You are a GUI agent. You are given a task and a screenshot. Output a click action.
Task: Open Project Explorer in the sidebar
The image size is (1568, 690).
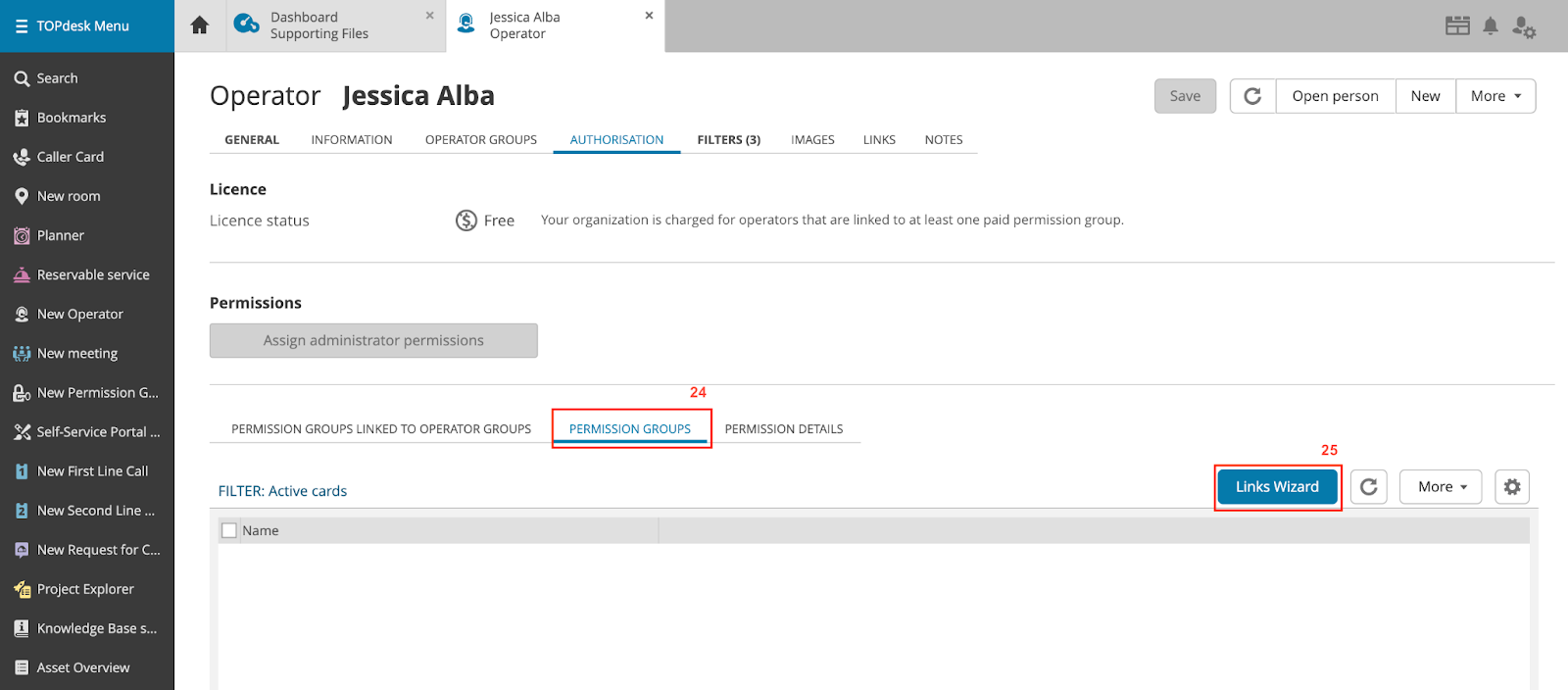(85, 589)
